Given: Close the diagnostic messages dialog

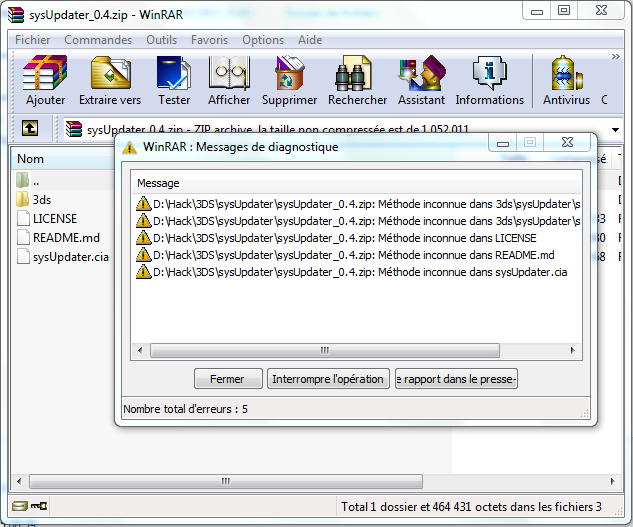Looking at the screenshot, I should point(568,143).
